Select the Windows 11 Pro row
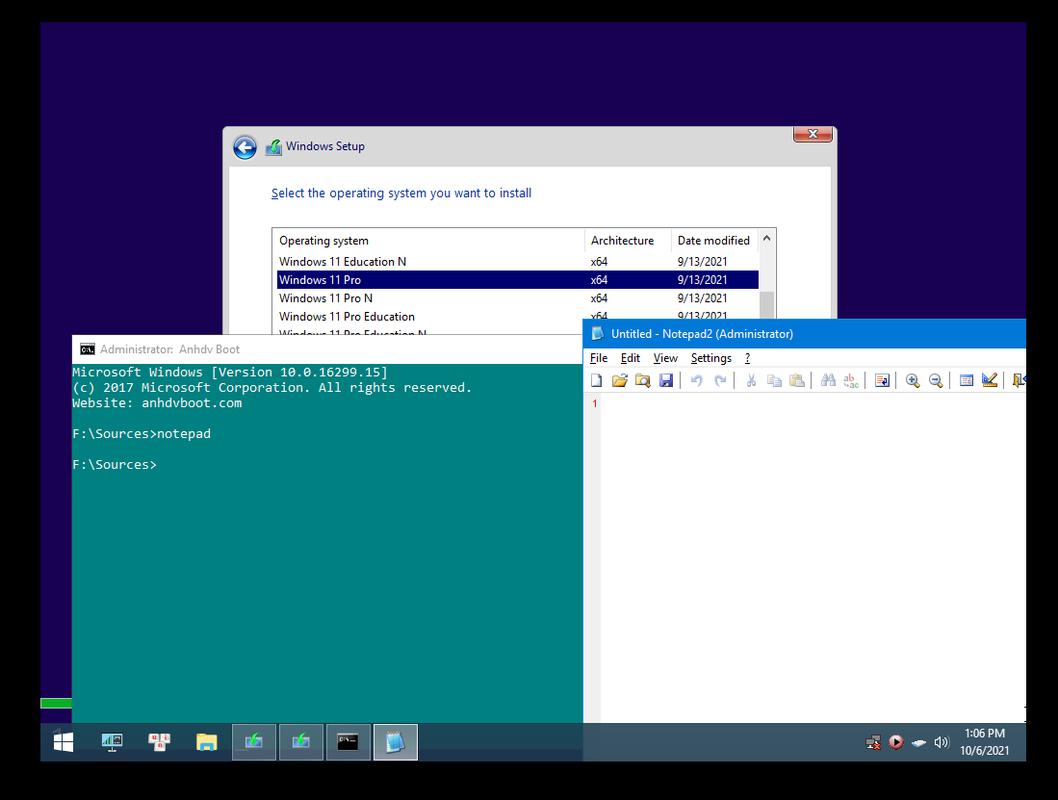This screenshot has height=800, width=1058. 518,280
